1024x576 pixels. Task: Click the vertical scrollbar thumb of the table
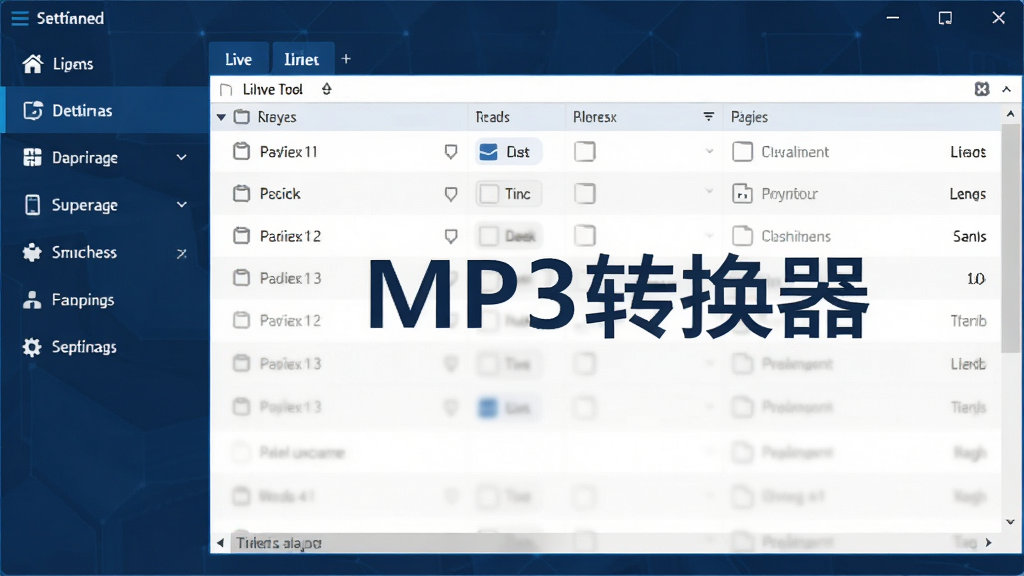pos(1010,238)
